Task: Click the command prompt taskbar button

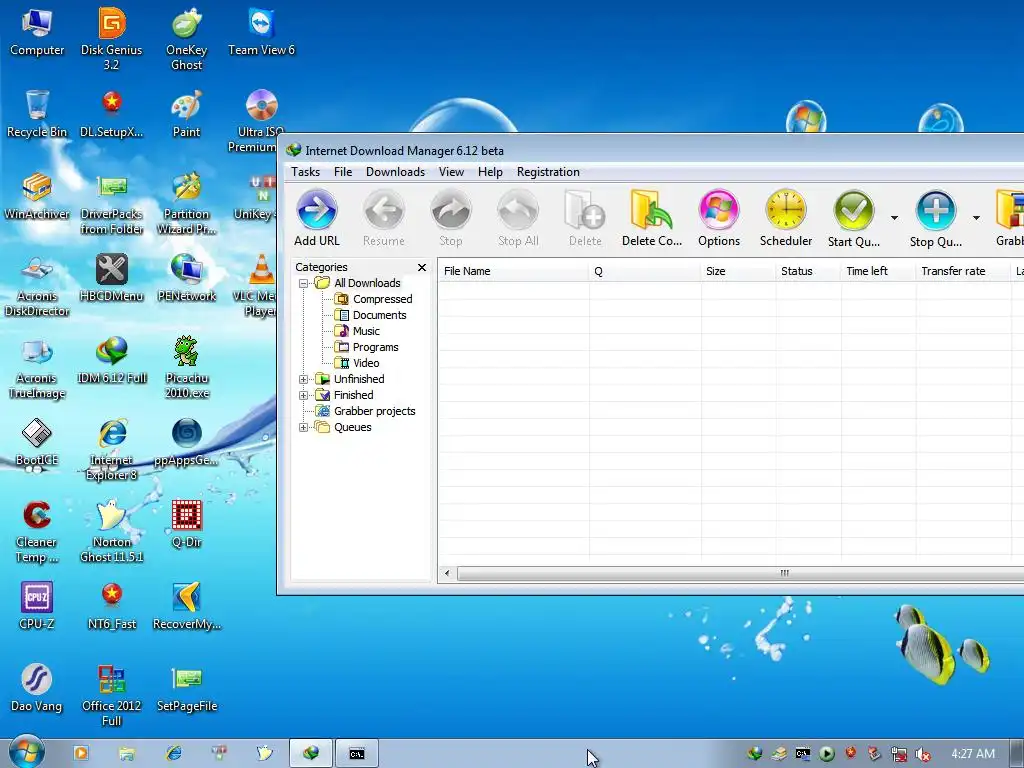Action: (357, 754)
